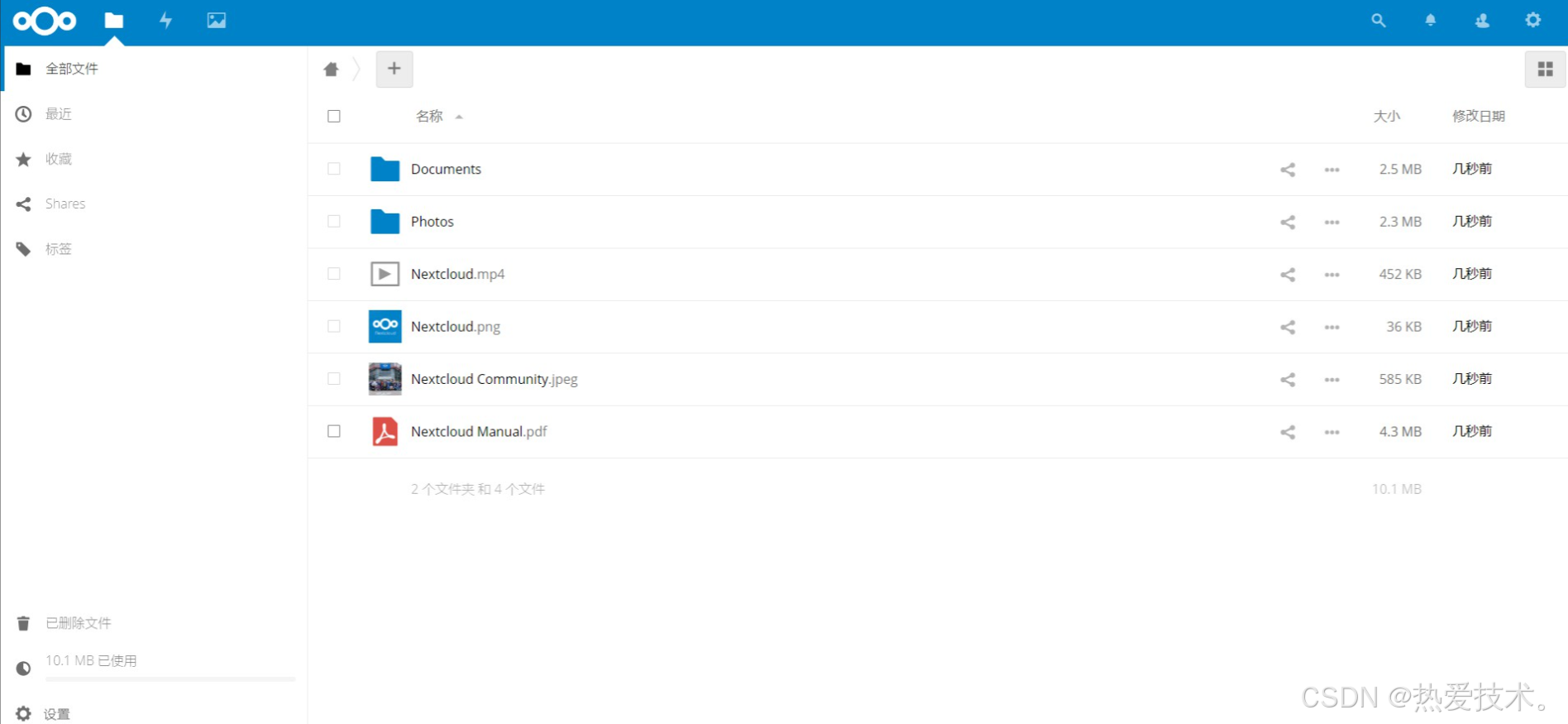1568x724 pixels.
Task: Share the Nextcloud.png file
Action: pyautogui.click(x=1288, y=327)
